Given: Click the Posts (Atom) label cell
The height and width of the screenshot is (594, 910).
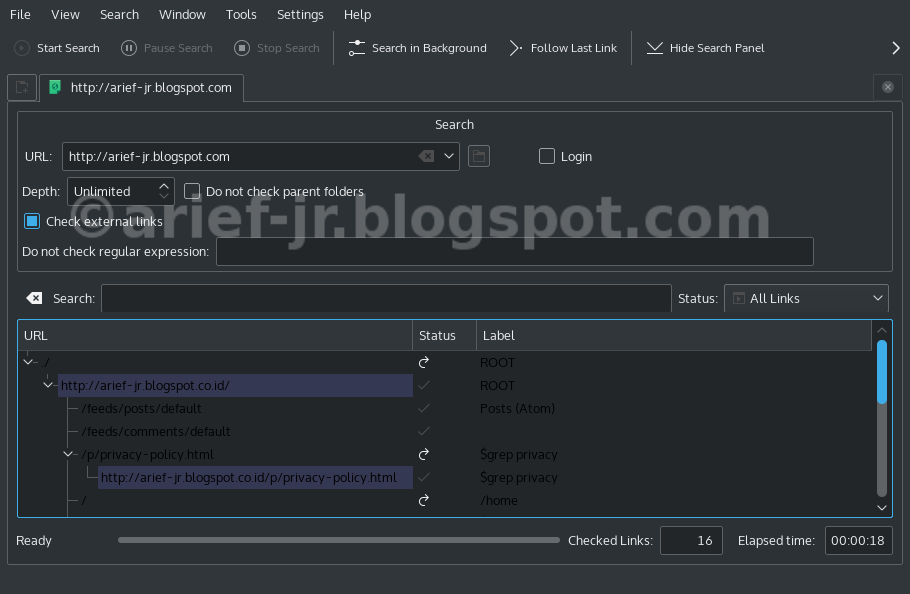Looking at the screenshot, I should (517, 408).
